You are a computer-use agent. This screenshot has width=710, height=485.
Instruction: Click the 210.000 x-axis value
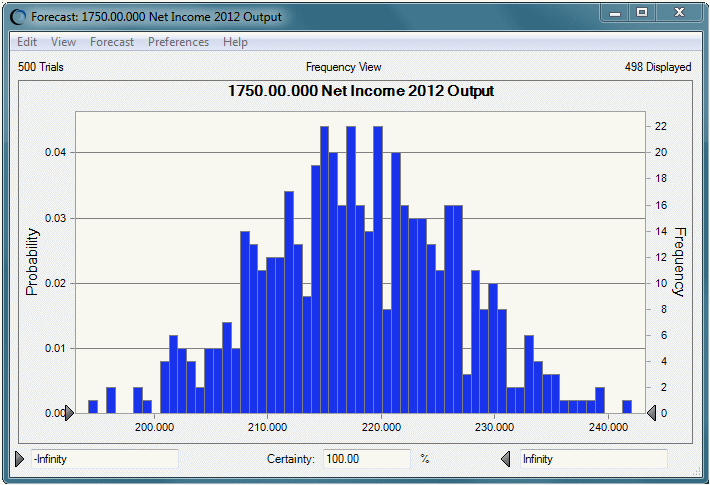268,427
